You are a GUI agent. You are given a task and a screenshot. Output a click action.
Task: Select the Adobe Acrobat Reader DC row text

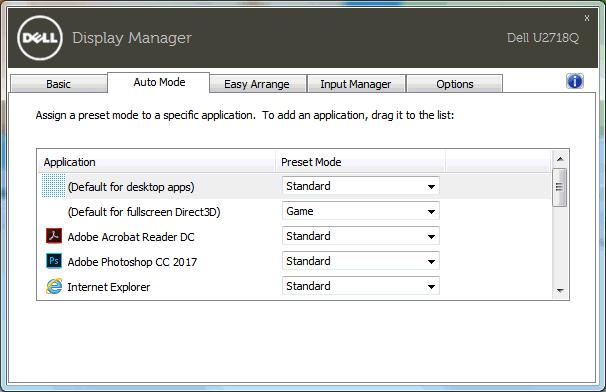point(131,237)
